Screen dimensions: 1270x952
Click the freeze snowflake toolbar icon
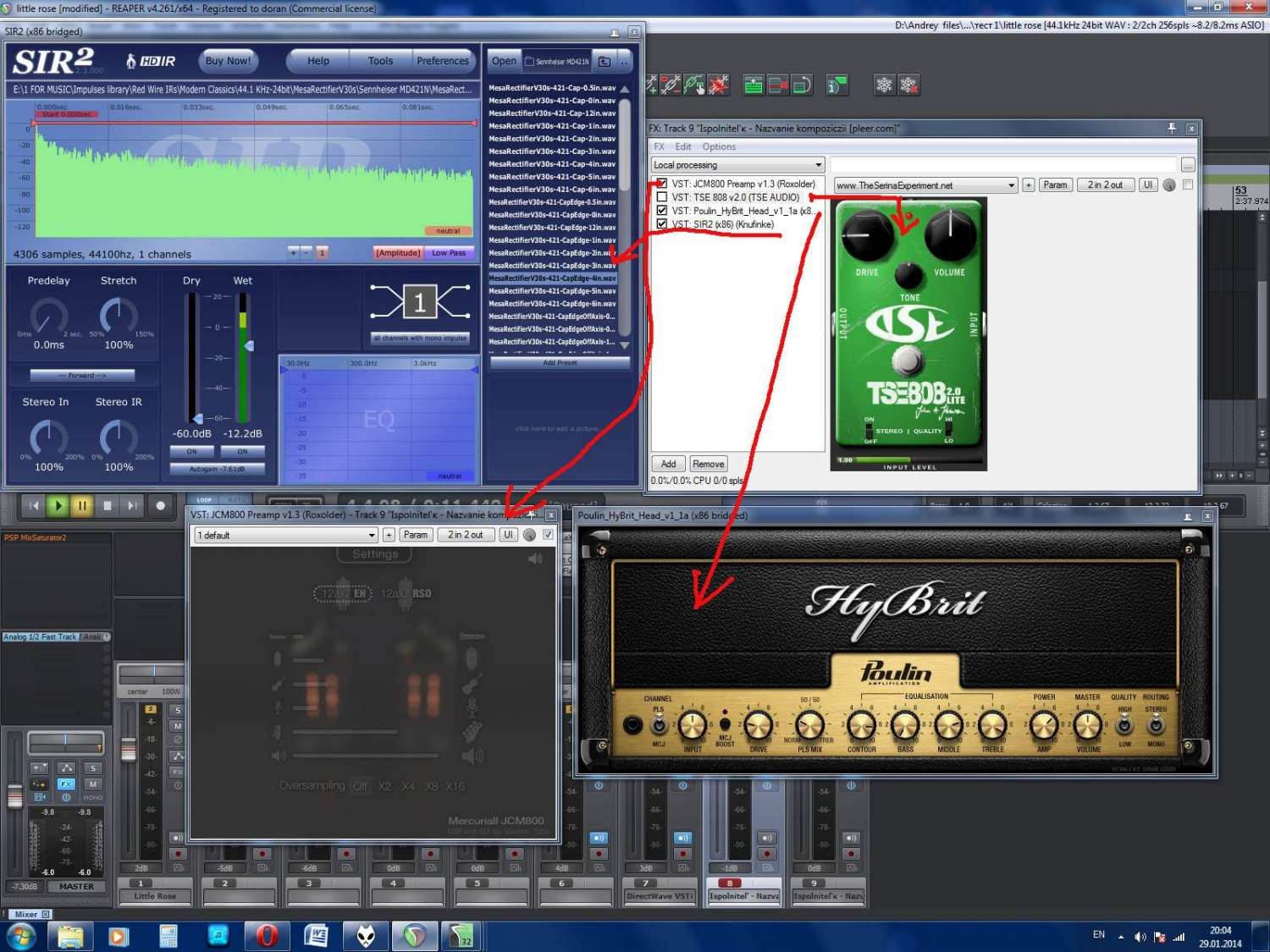tap(883, 85)
